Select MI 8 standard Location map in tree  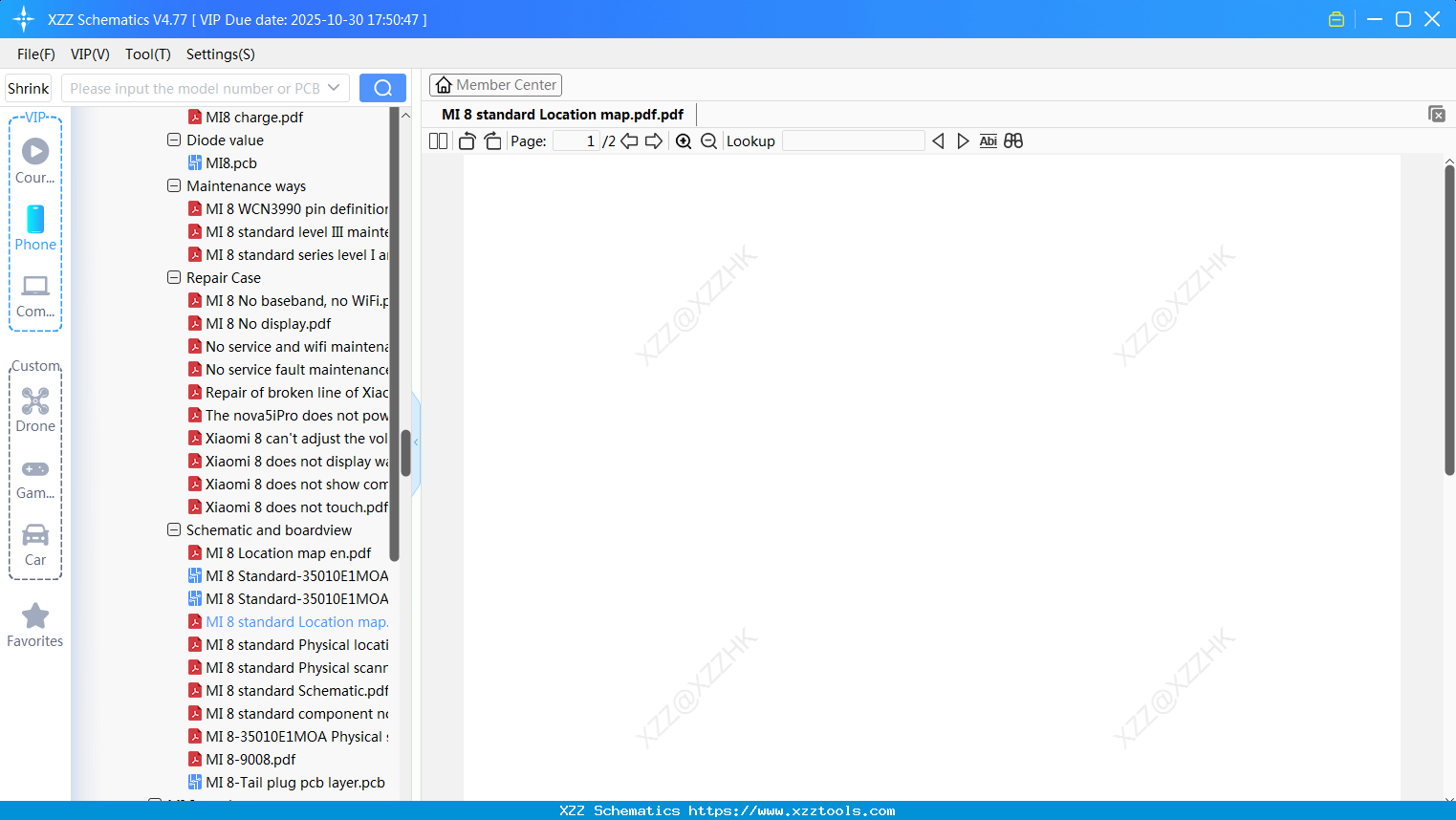[x=288, y=621]
